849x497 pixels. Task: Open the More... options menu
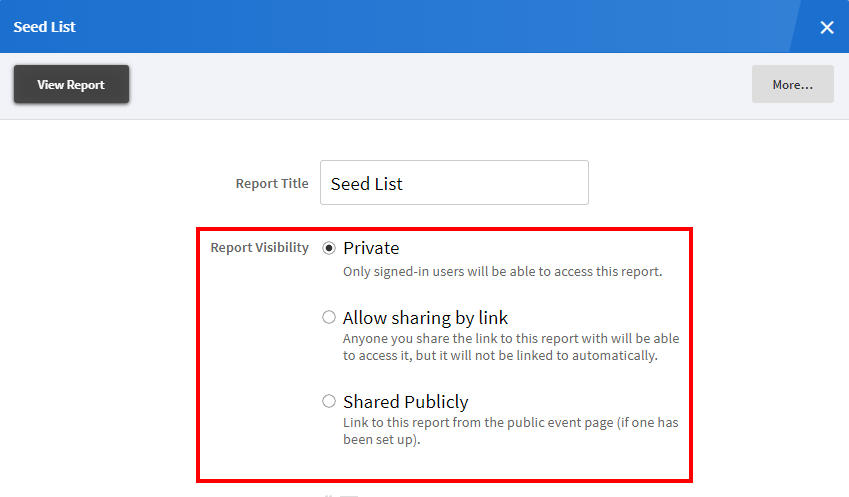[x=792, y=85]
